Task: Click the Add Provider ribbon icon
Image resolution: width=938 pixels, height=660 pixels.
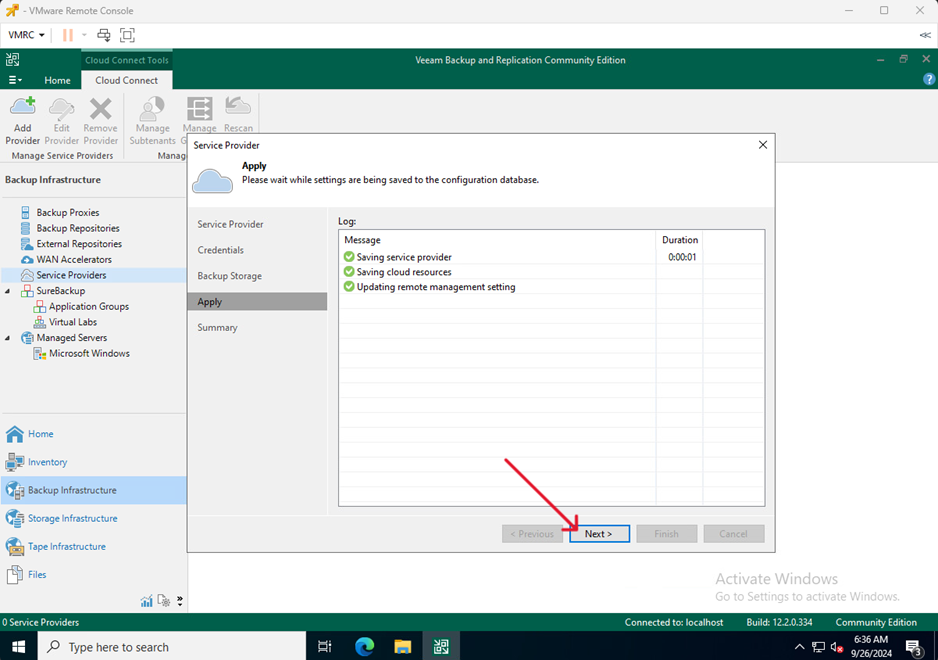Action: pos(22,120)
